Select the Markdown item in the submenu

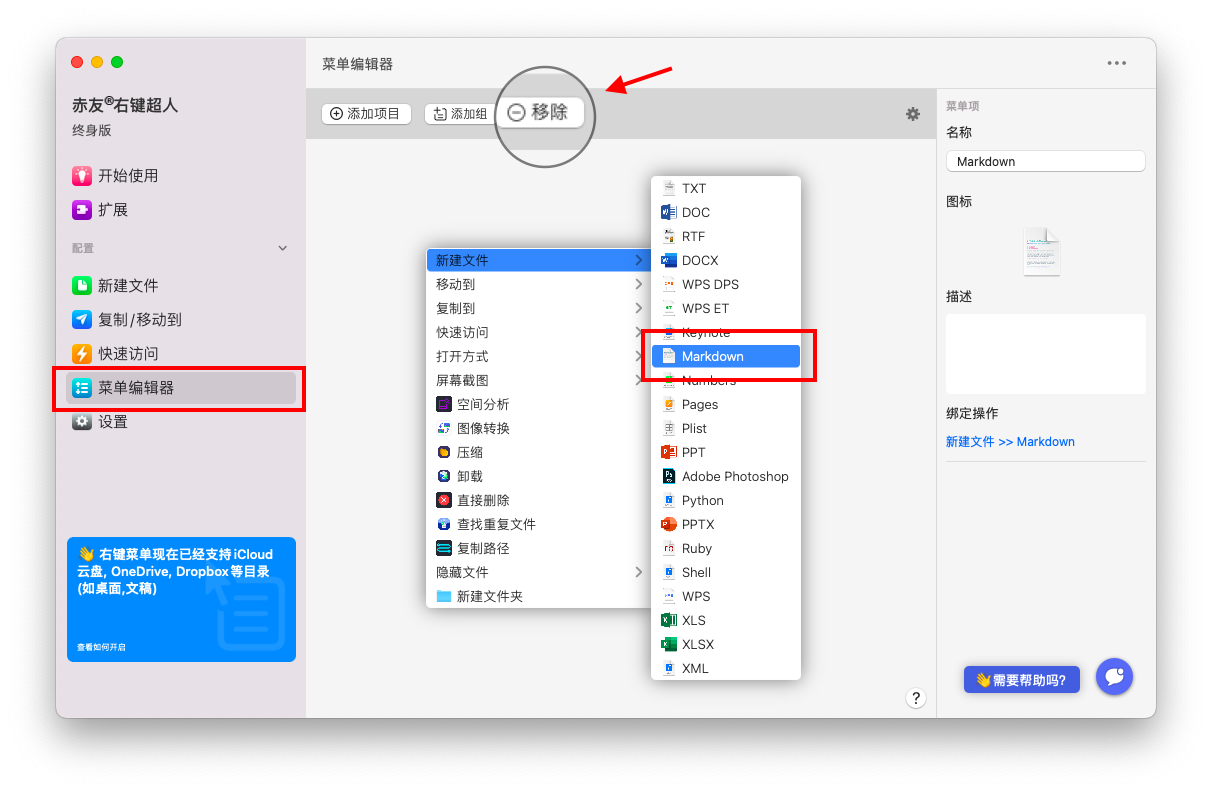[726, 356]
